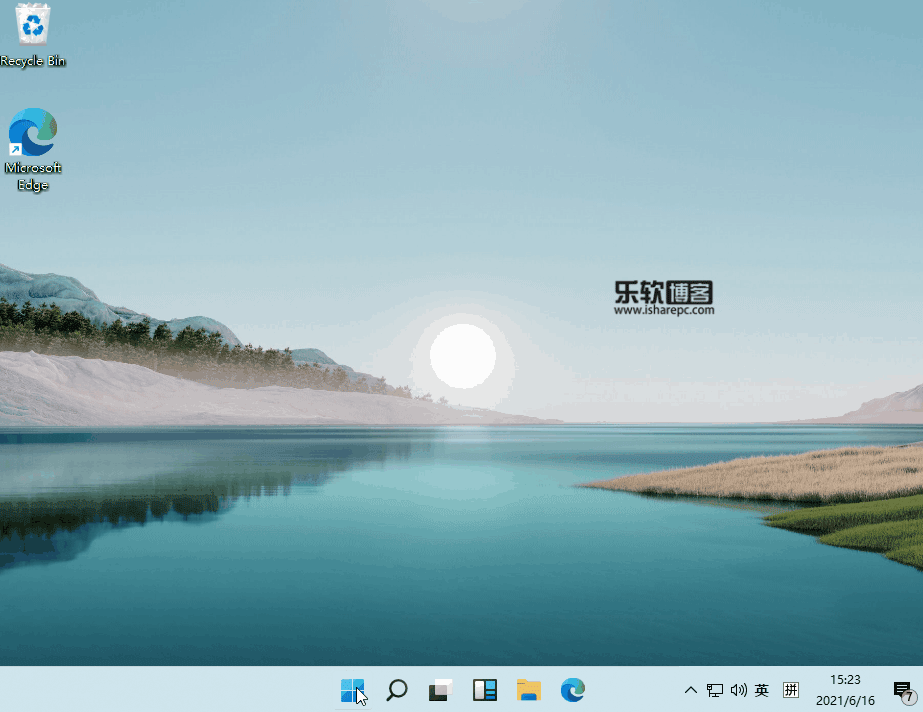Open the Recycle Bin
The width and height of the screenshot is (923, 712).
click(x=32, y=25)
